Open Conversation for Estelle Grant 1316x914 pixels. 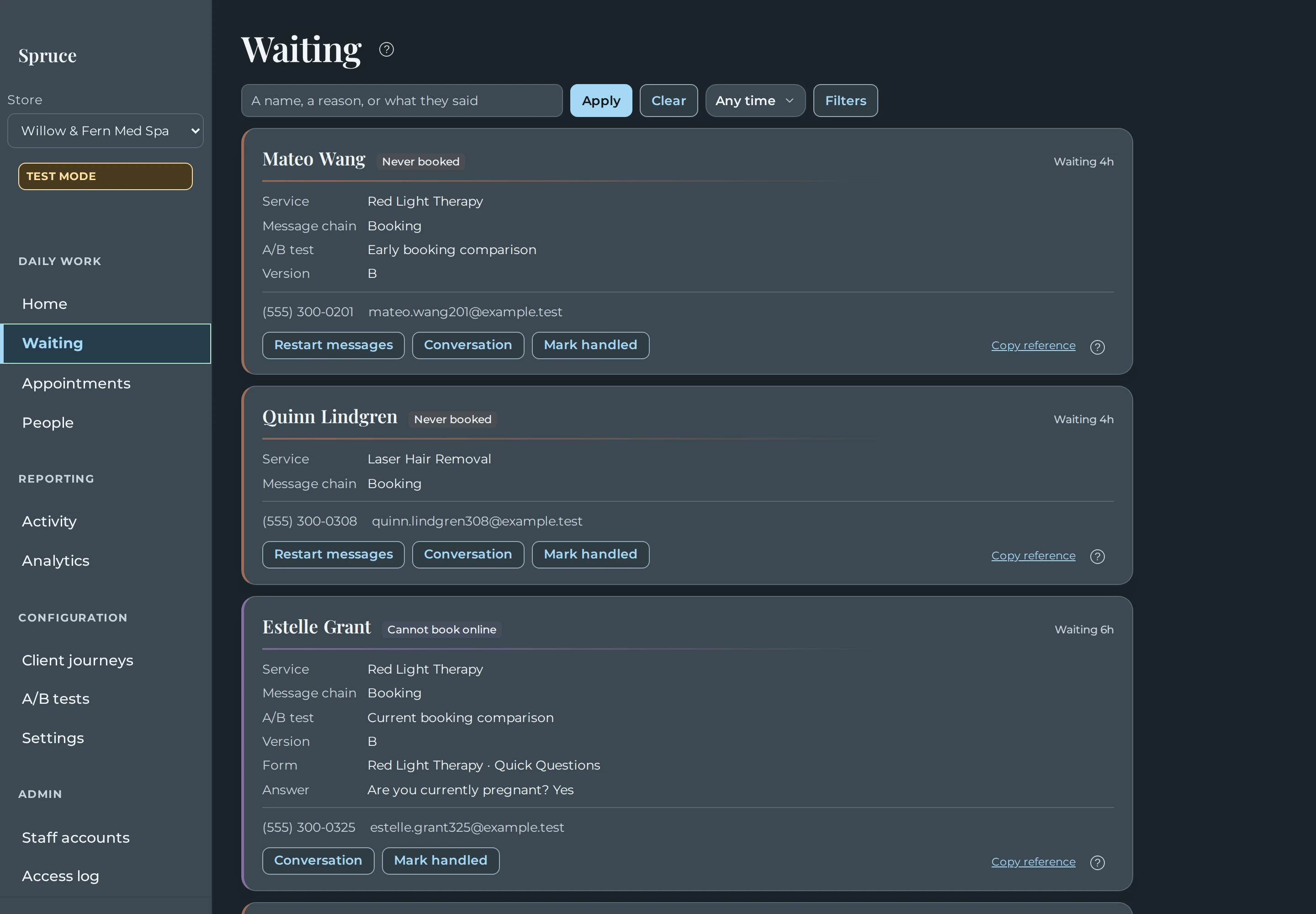tap(318, 861)
